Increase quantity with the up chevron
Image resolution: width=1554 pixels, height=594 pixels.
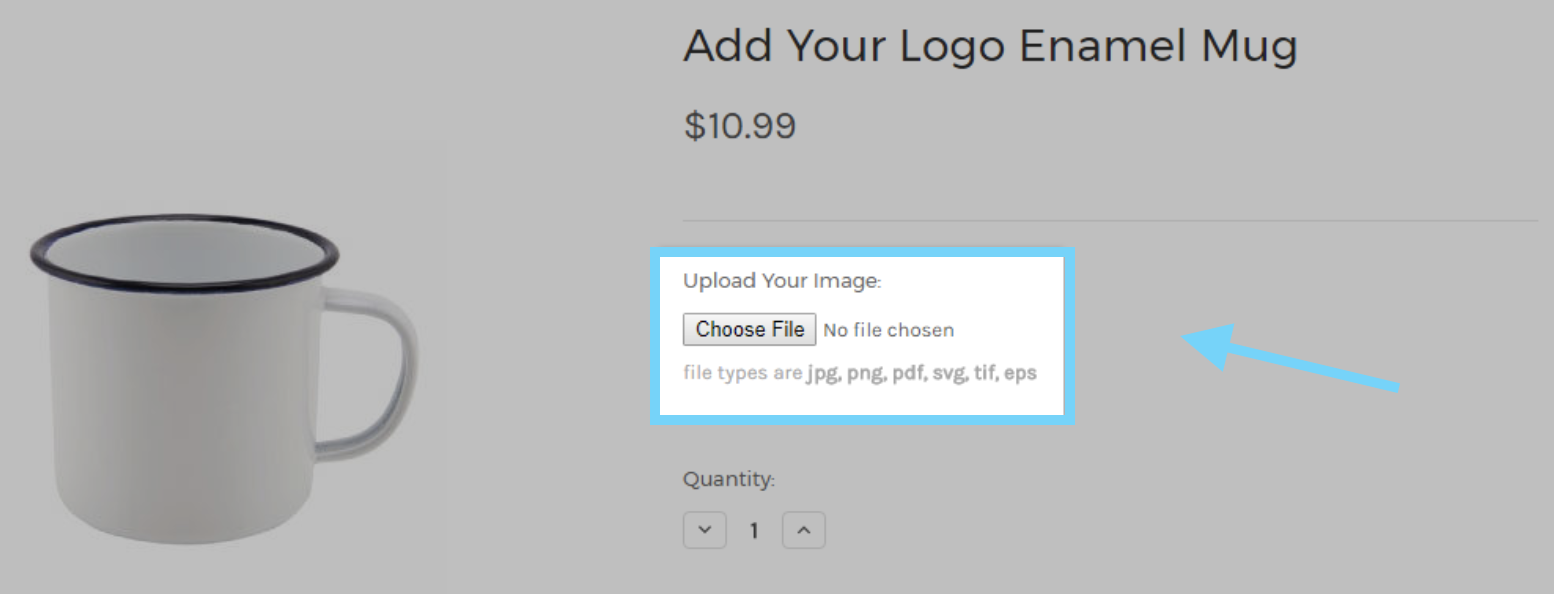803,530
